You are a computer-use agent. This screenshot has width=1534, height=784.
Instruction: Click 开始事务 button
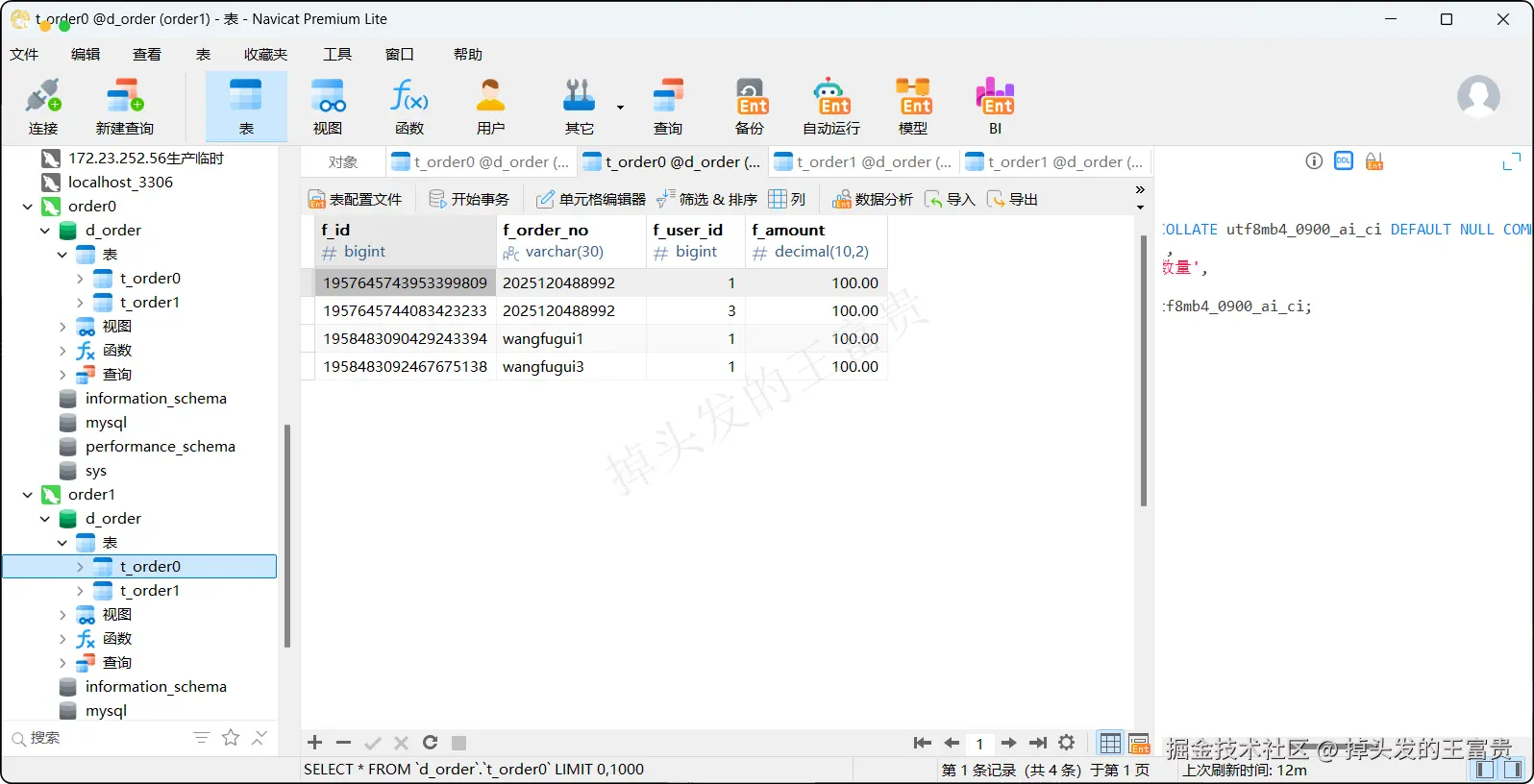(469, 200)
